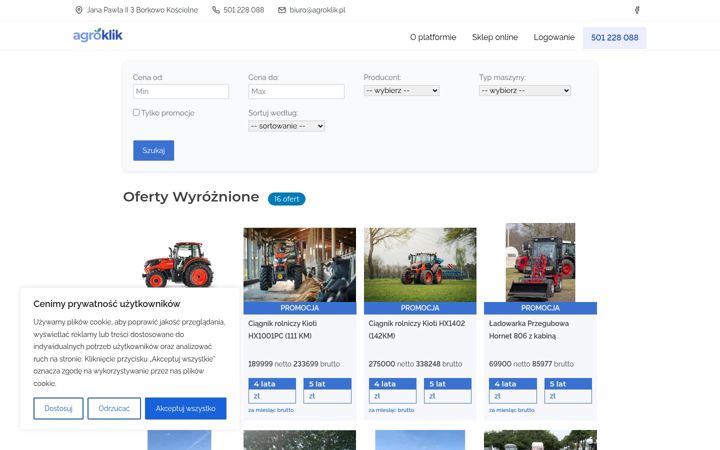Focus the Cena do Max field
The width and height of the screenshot is (720, 450).
pyautogui.click(x=296, y=91)
